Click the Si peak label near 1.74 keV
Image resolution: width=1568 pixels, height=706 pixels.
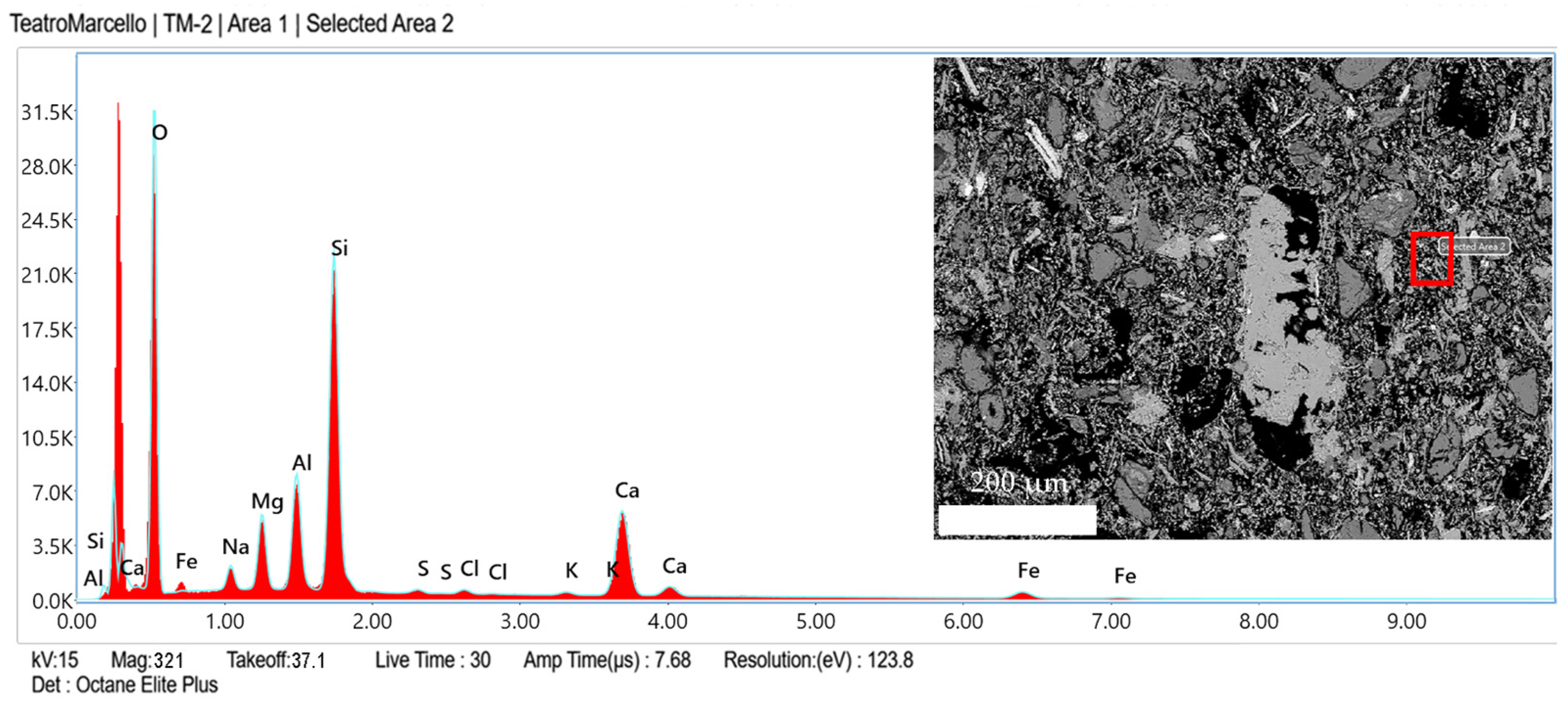[x=339, y=248]
